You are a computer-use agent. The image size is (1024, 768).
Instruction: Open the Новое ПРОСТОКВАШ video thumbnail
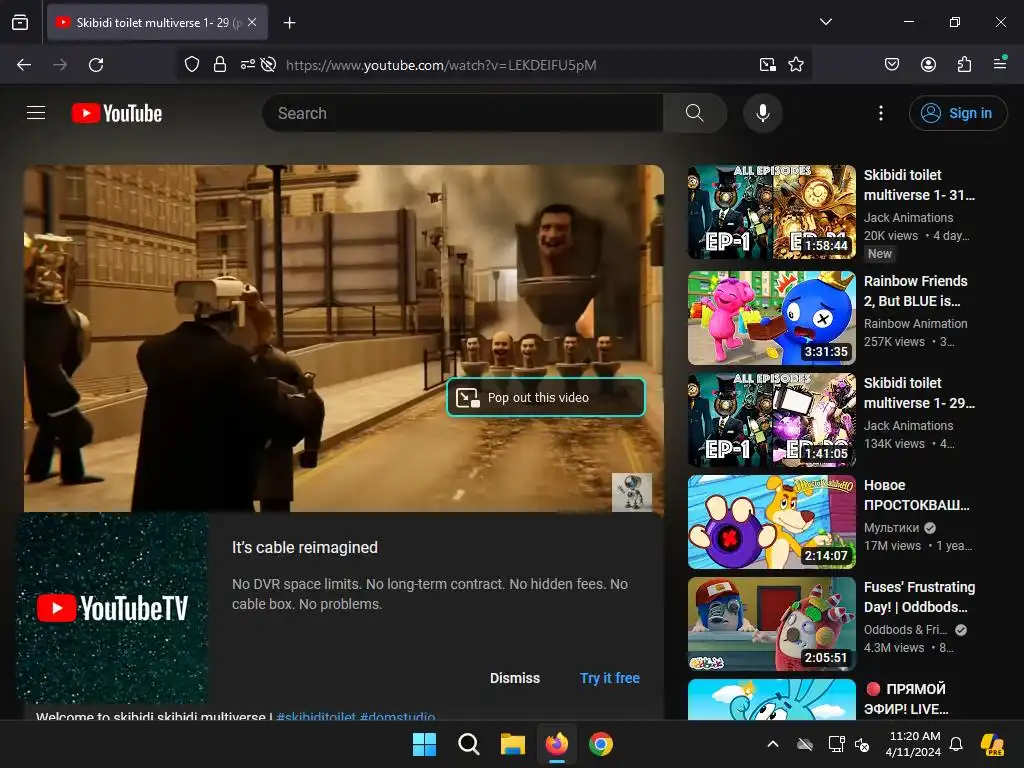point(771,522)
